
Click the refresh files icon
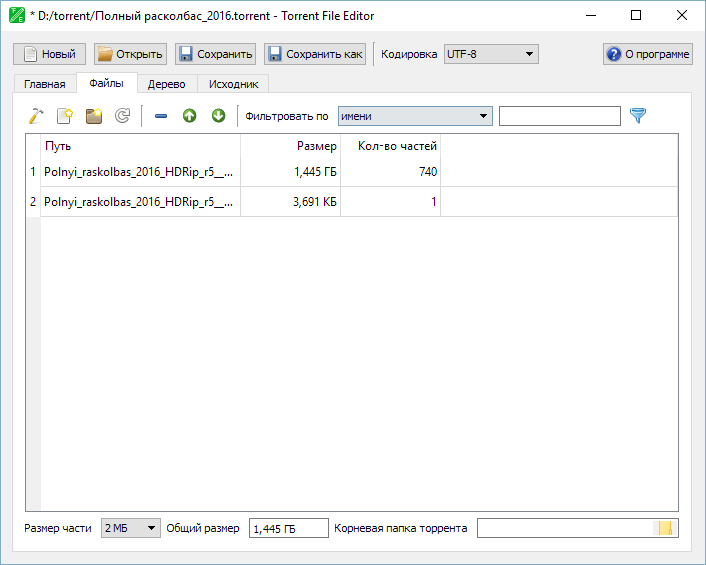122,116
